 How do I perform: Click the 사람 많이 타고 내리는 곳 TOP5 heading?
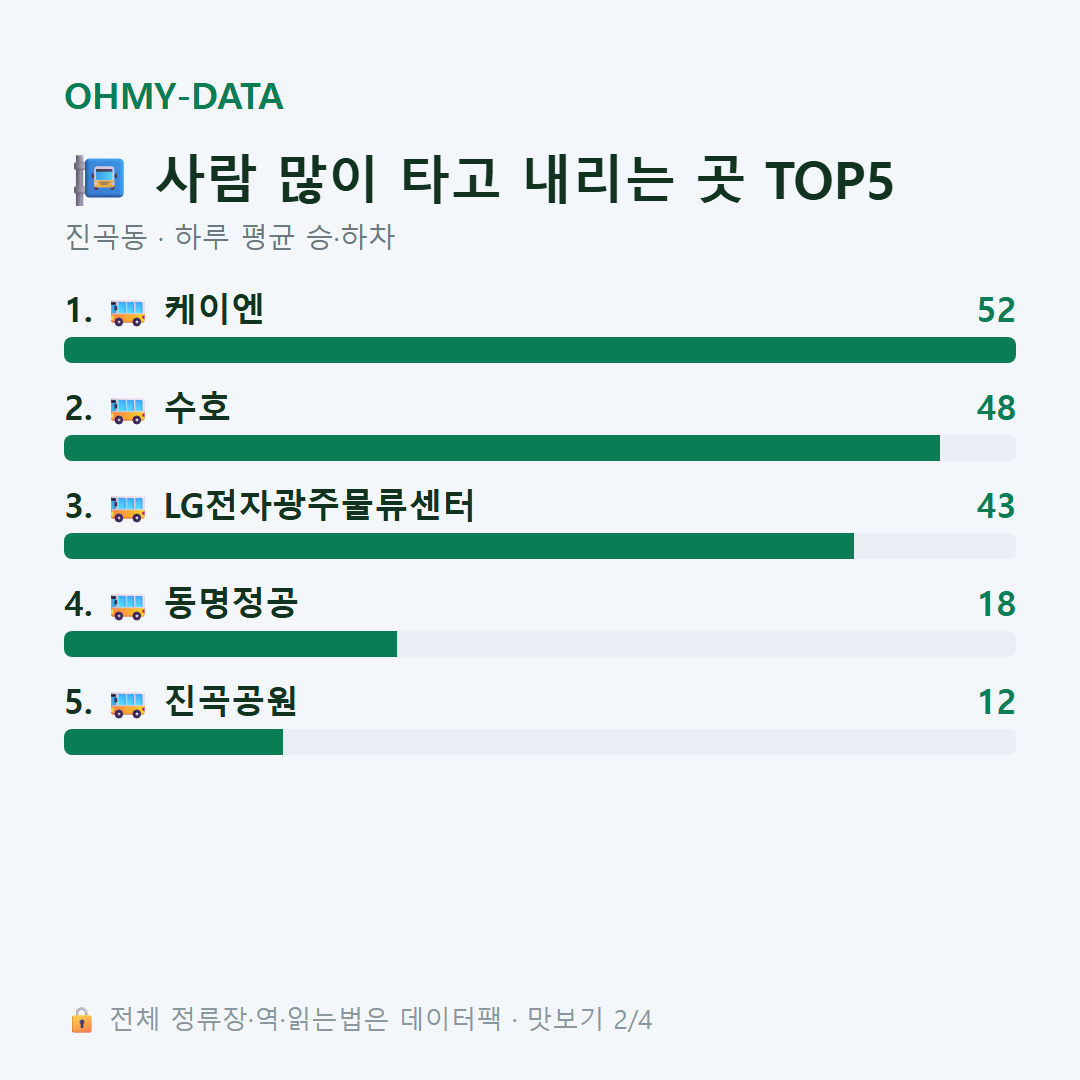click(x=524, y=180)
